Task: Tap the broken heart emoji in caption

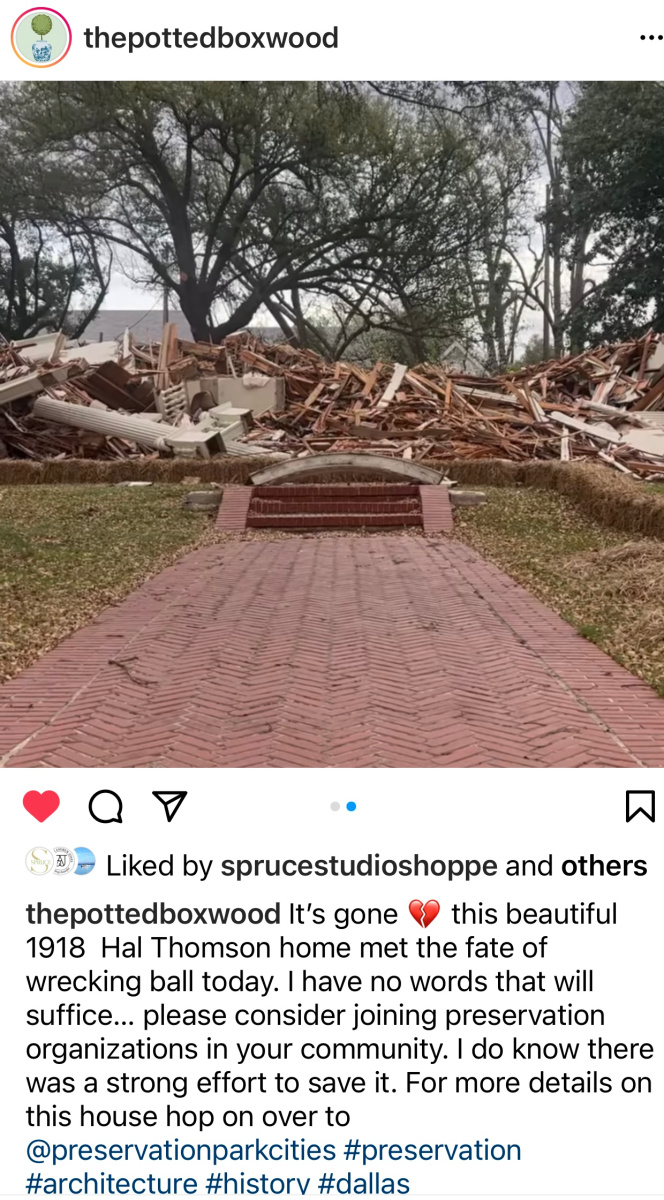Action: 424,914
